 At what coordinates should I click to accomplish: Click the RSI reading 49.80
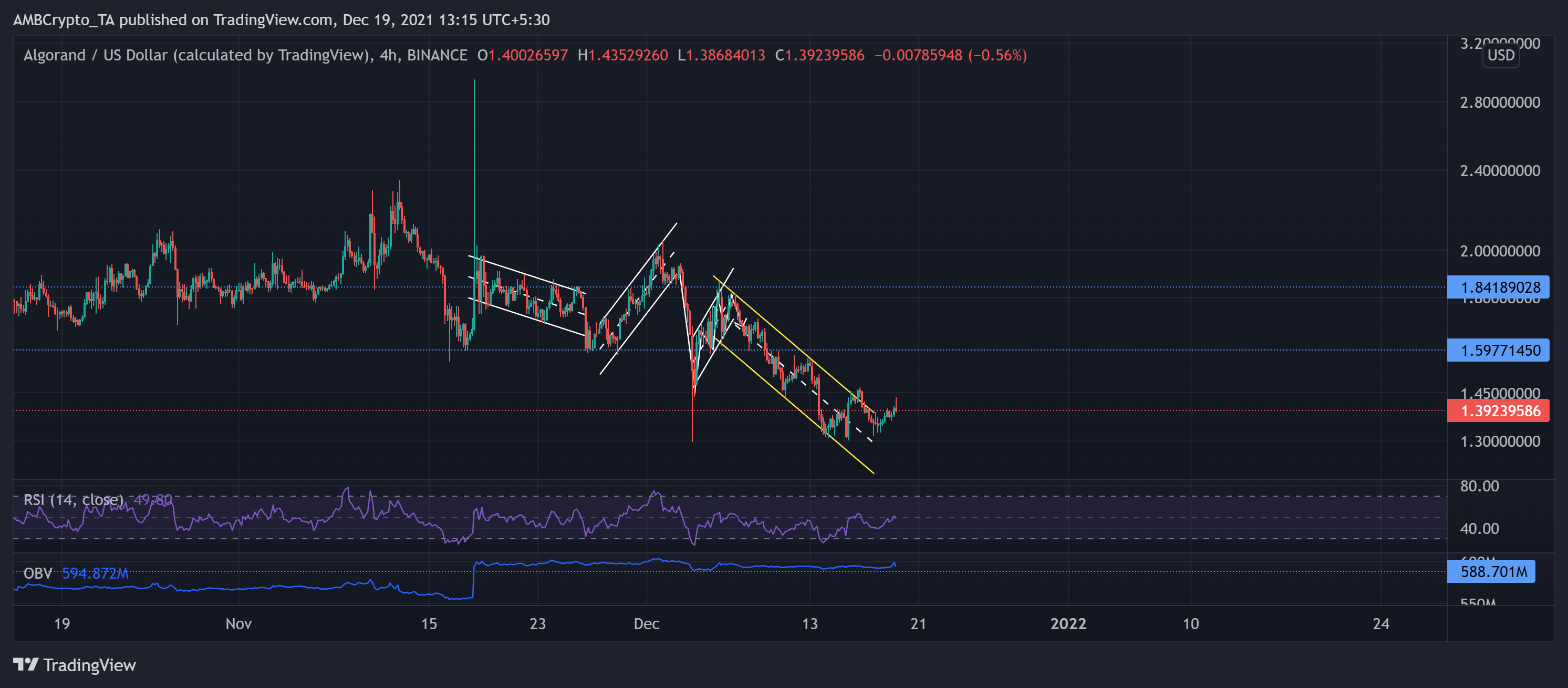click(x=153, y=500)
